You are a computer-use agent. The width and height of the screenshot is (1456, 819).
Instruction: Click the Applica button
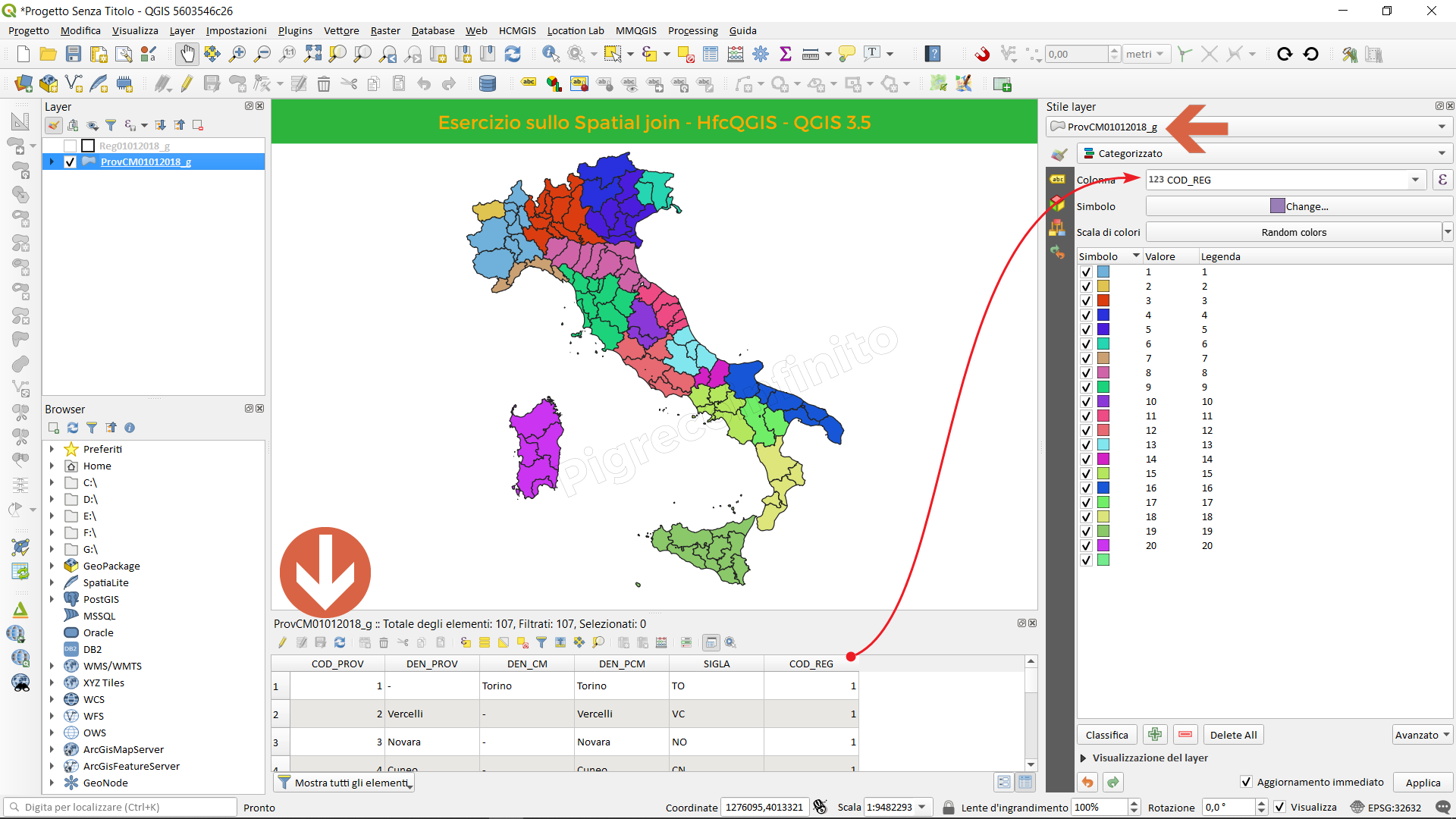[x=1423, y=783]
